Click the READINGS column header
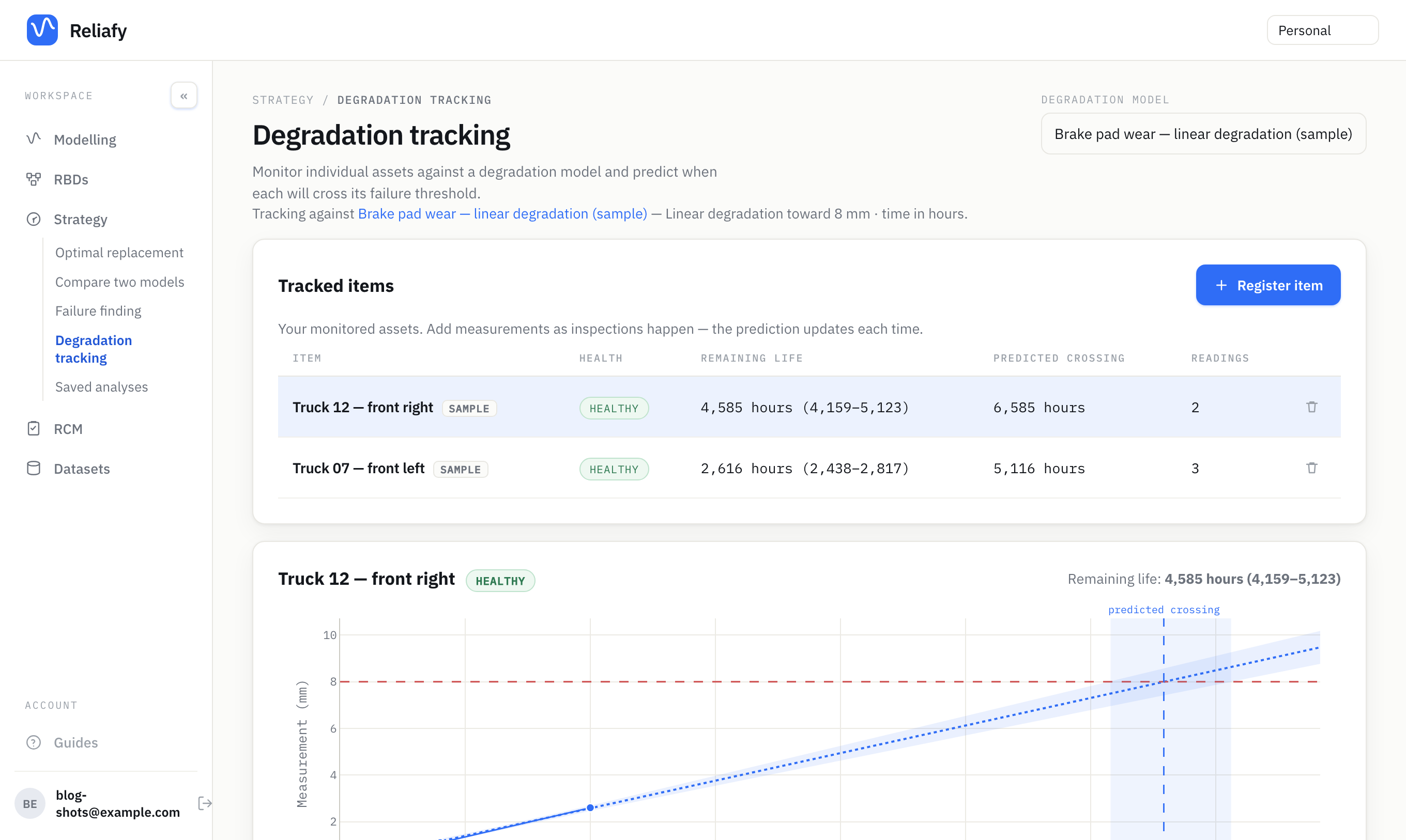This screenshot has height=840, width=1406. (1220, 359)
